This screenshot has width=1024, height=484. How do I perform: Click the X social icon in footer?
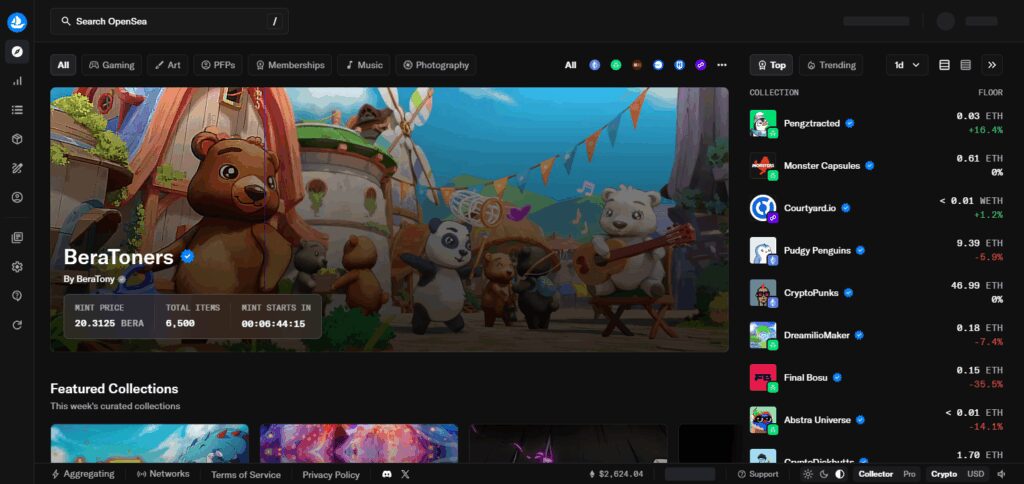[x=406, y=474]
